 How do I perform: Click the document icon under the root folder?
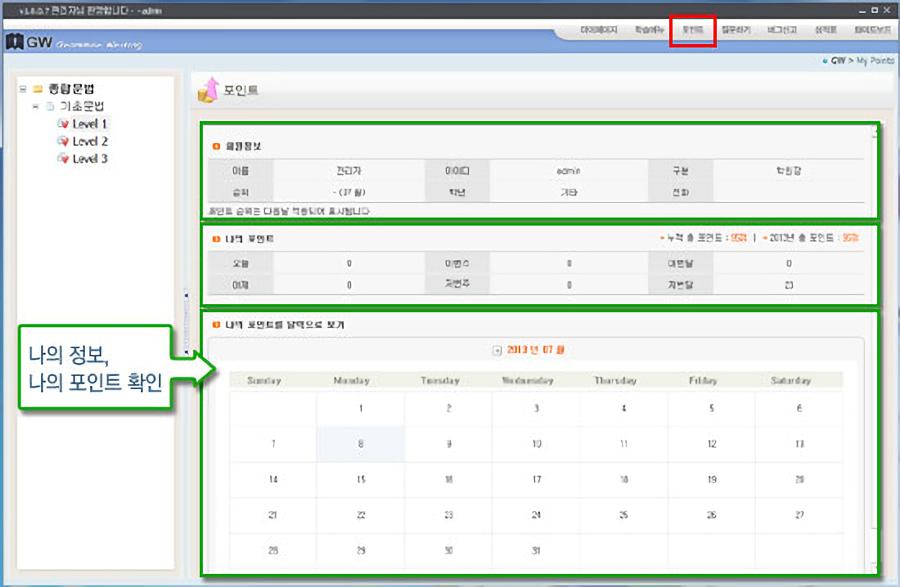click(x=50, y=106)
